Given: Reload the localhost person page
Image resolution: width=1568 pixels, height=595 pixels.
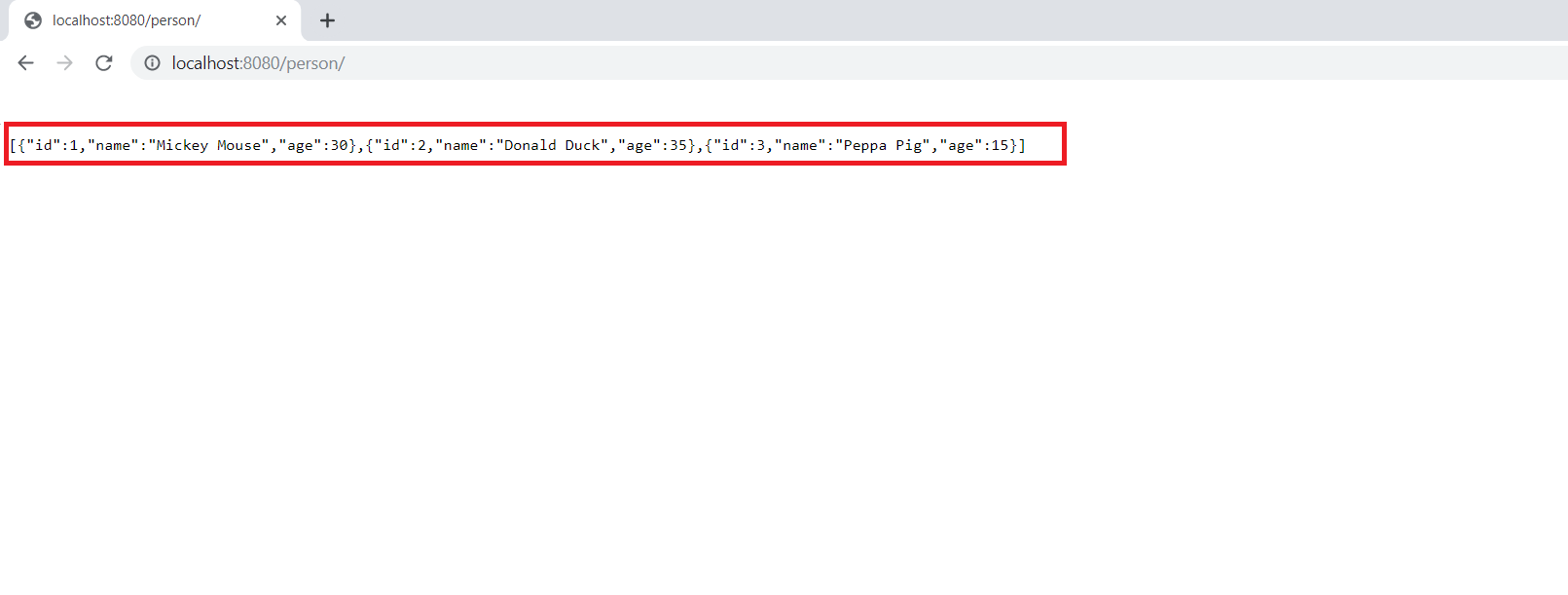Looking at the screenshot, I should pyautogui.click(x=104, y=63).
